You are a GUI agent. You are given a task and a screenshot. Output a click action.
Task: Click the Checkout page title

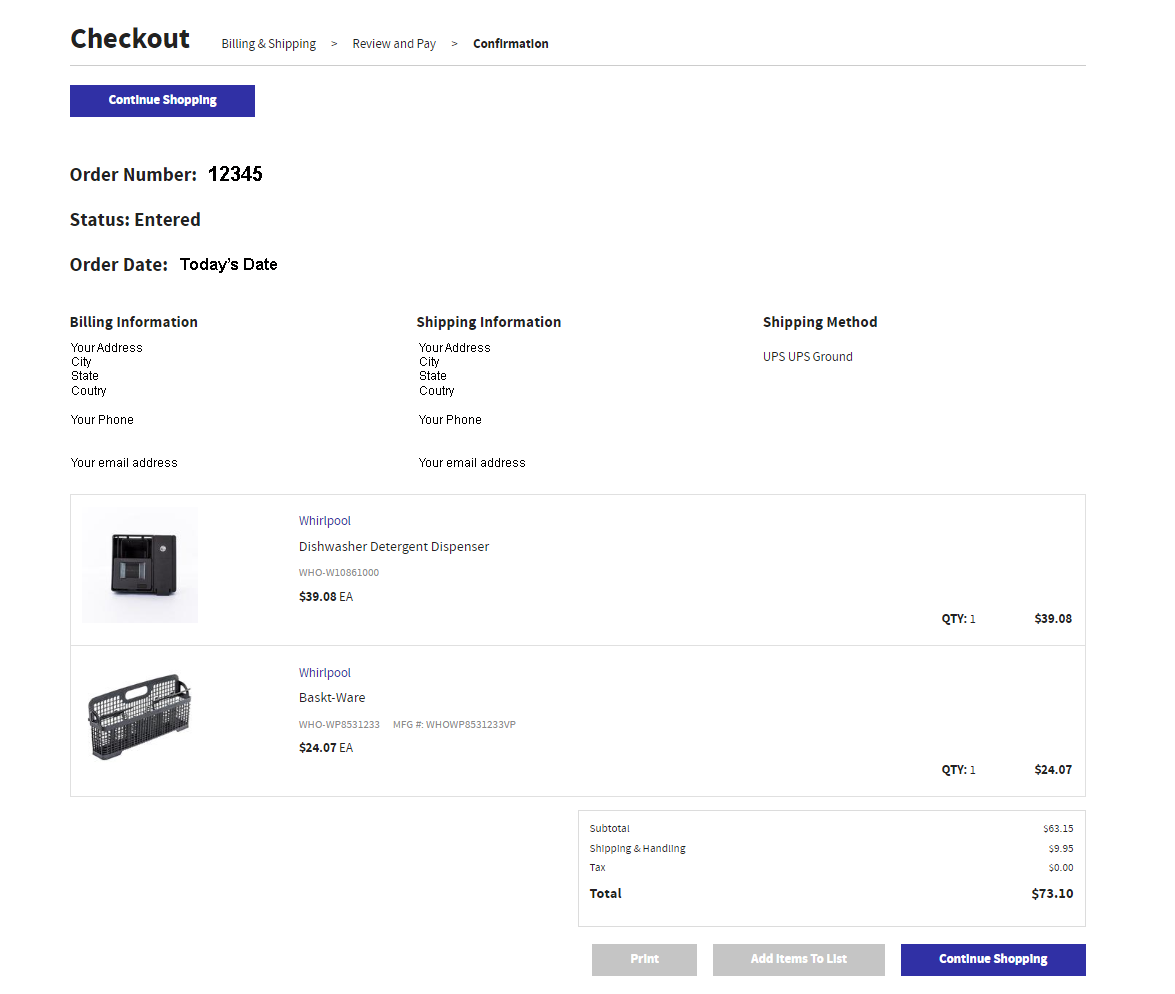[x=130, y=38]
